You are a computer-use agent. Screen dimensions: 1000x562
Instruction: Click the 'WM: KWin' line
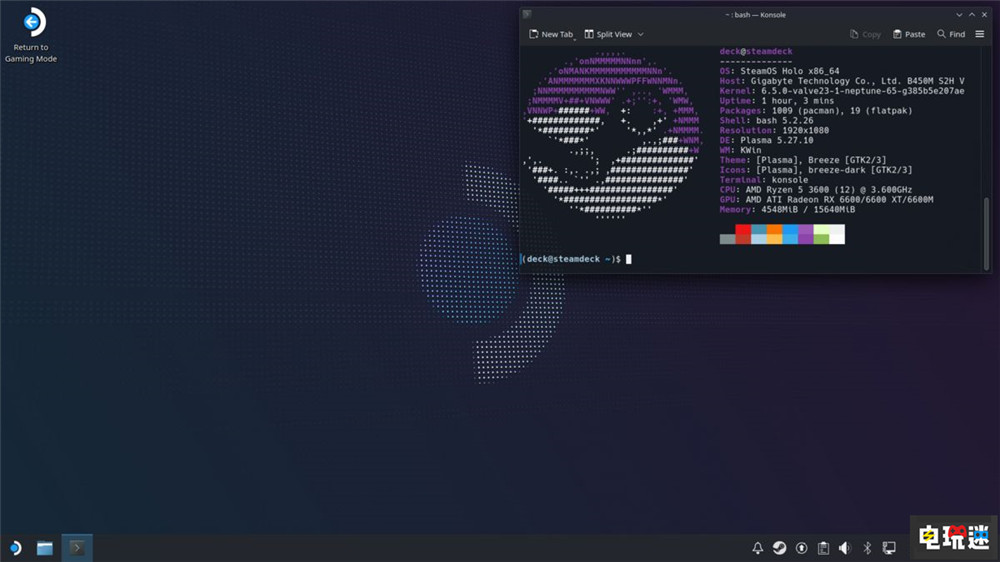point(740,150)
